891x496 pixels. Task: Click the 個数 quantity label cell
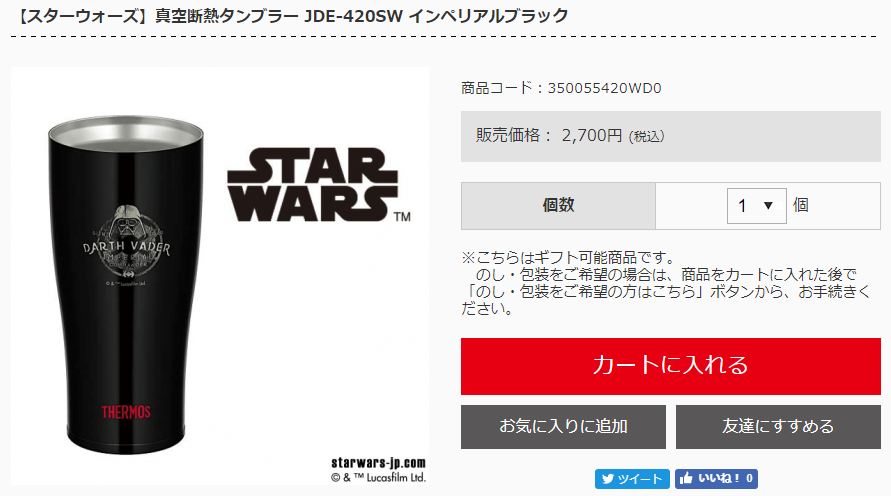558,206
